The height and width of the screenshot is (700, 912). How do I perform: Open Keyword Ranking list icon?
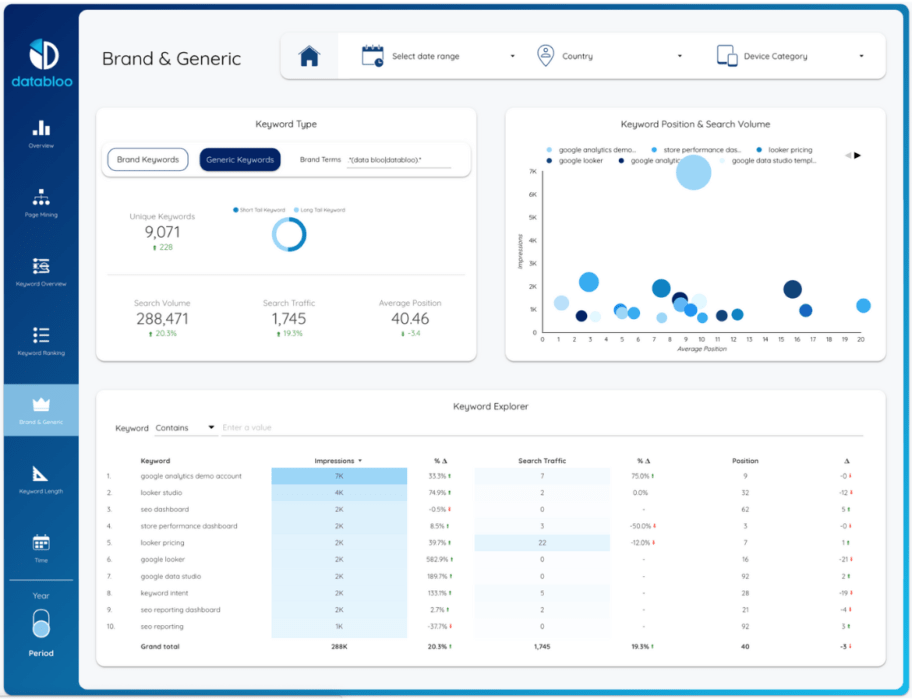tap(41, 335)
